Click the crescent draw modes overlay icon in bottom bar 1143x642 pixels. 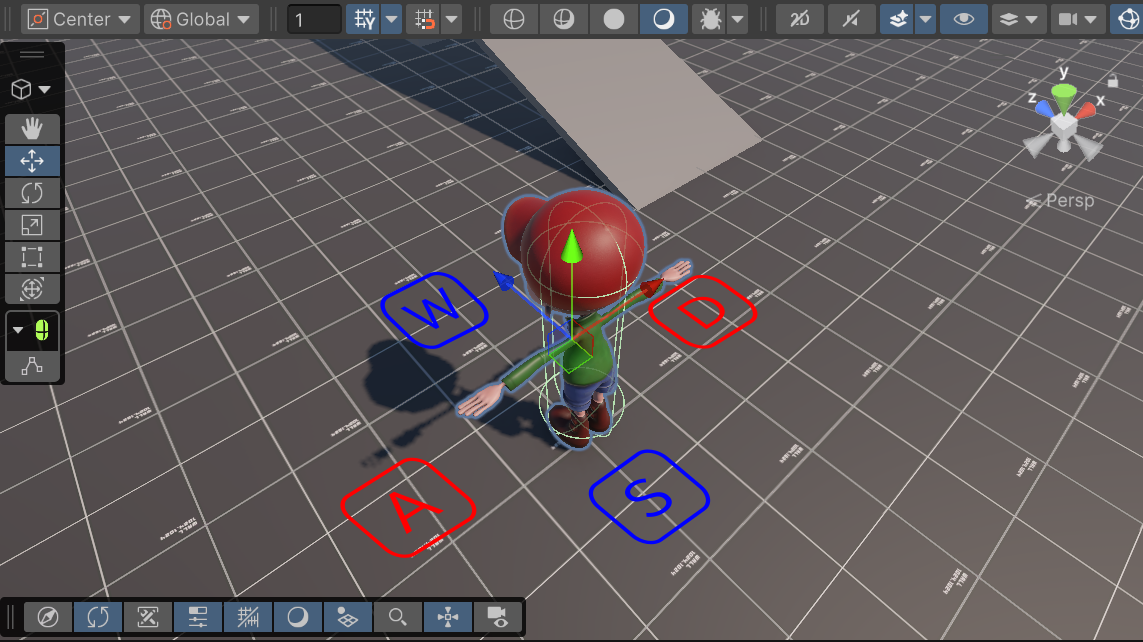point(297,617)
